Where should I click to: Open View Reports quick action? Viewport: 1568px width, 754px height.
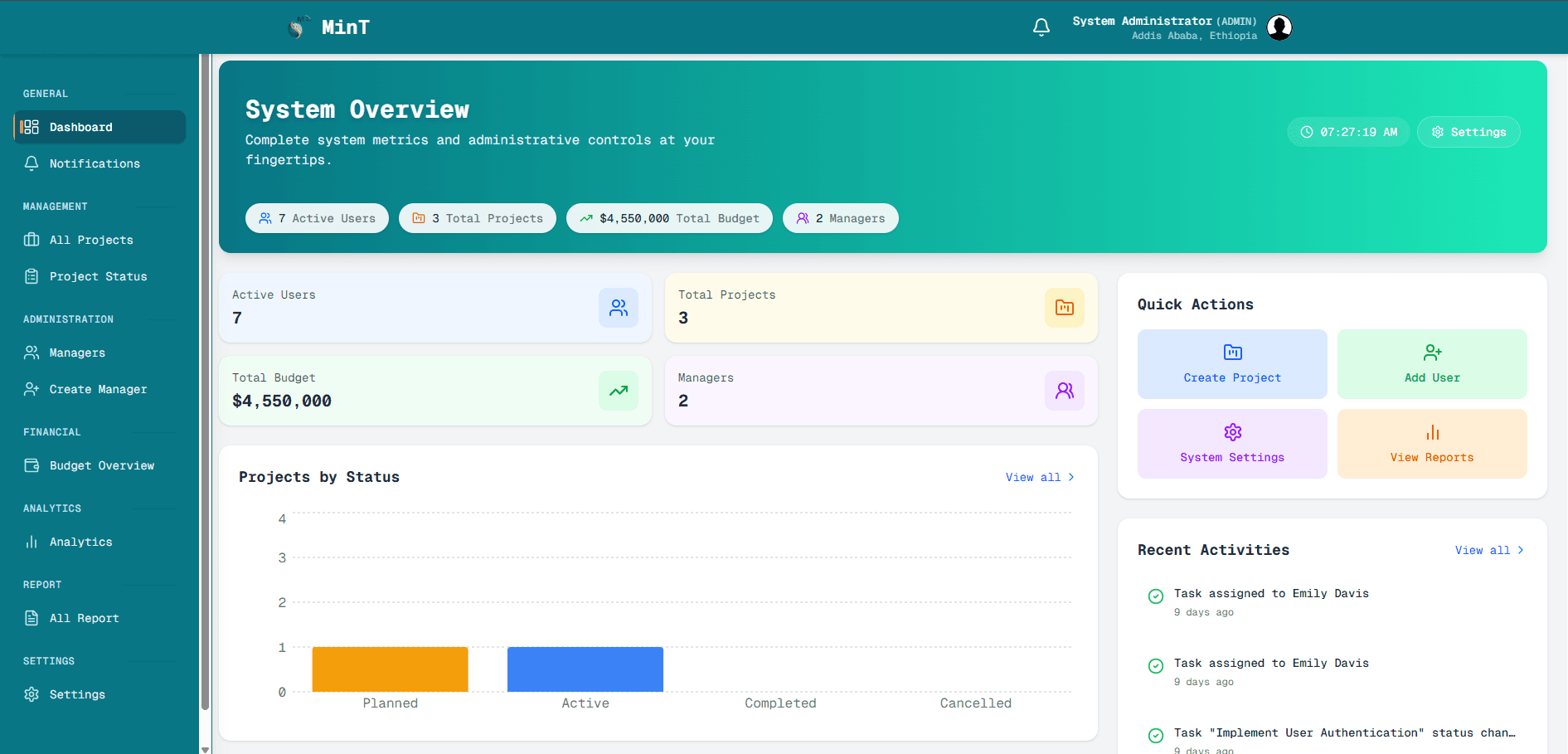(1432, 444)
